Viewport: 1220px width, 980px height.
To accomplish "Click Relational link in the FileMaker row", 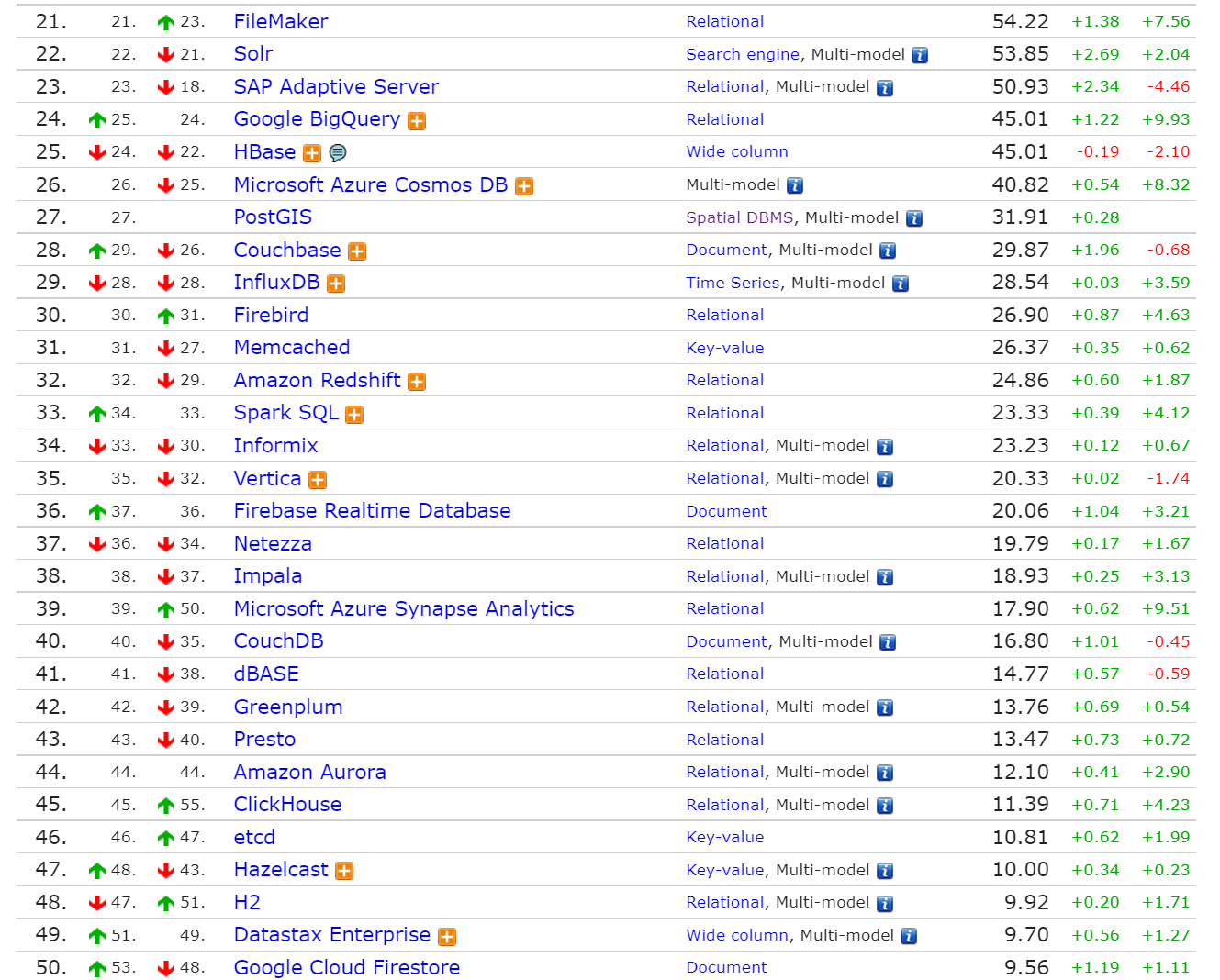I will click(725, 21).
